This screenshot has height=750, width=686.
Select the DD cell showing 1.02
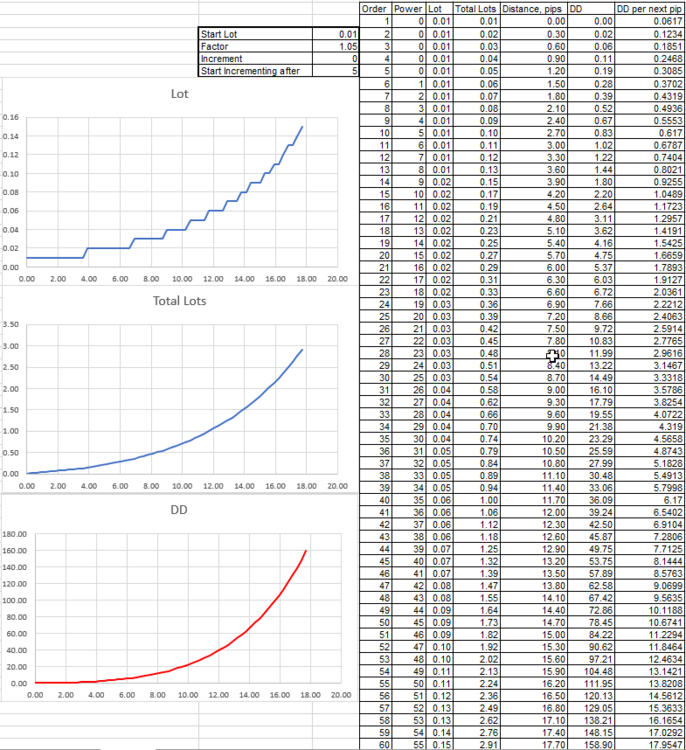591,145
